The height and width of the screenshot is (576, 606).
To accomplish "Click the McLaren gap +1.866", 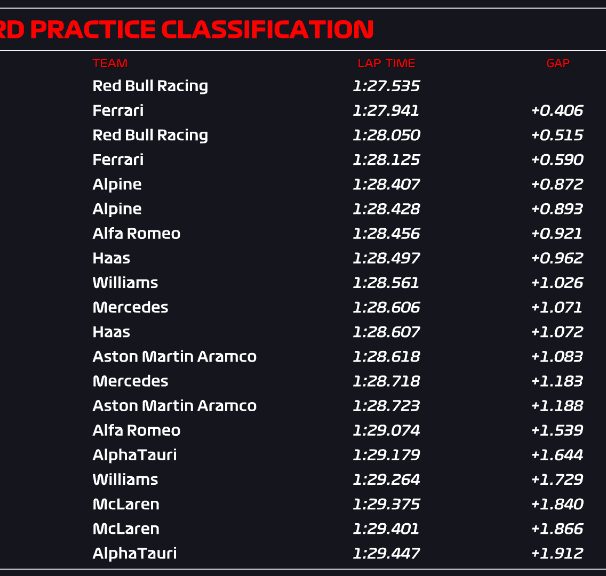I will (x=557, y=528).
